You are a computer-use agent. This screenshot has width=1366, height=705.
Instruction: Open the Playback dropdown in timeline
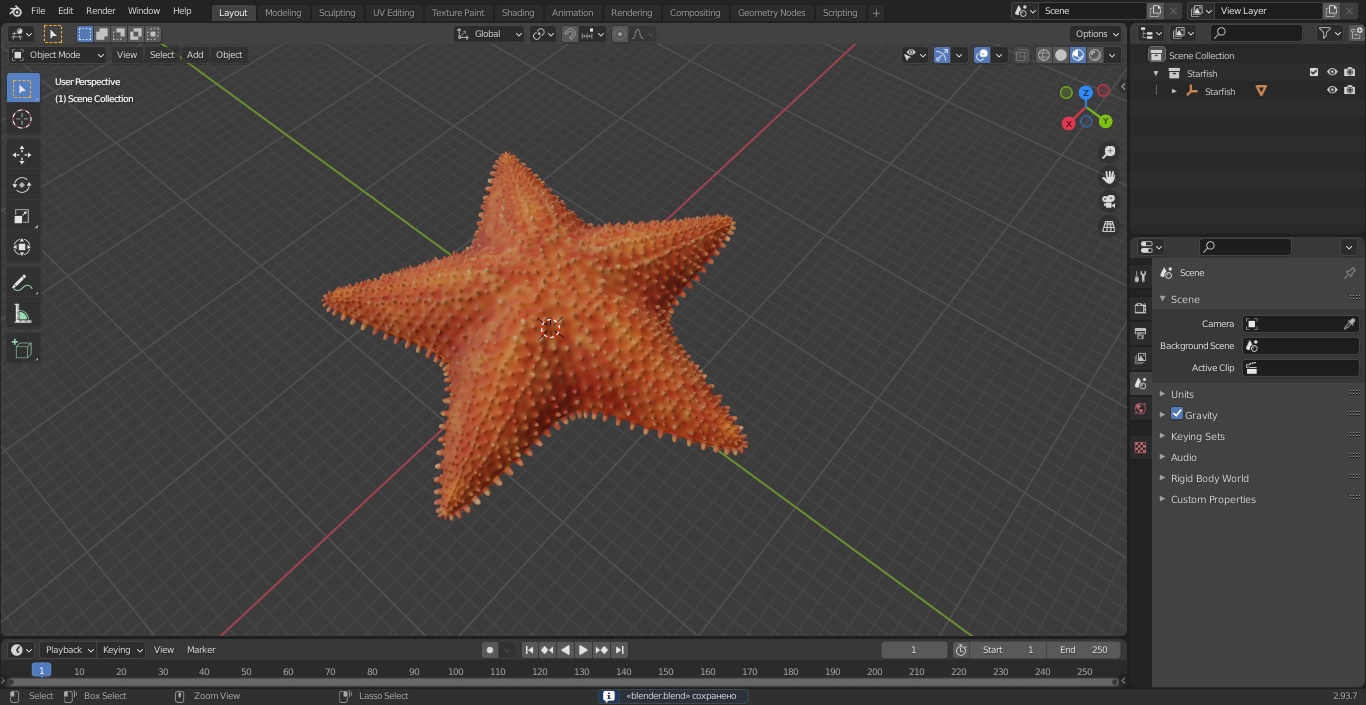coord(69,650)
